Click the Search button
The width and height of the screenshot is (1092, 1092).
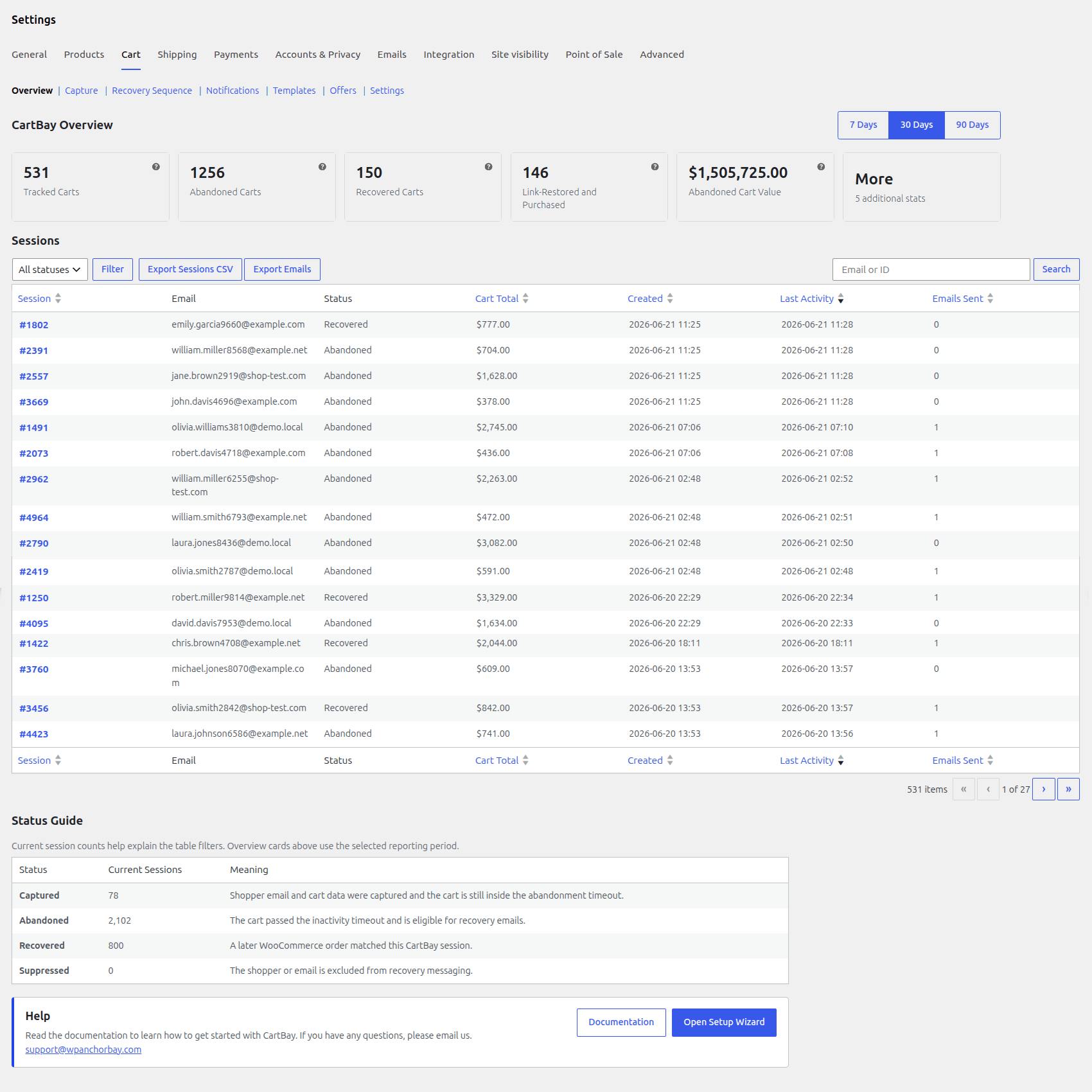point(1056,270)
